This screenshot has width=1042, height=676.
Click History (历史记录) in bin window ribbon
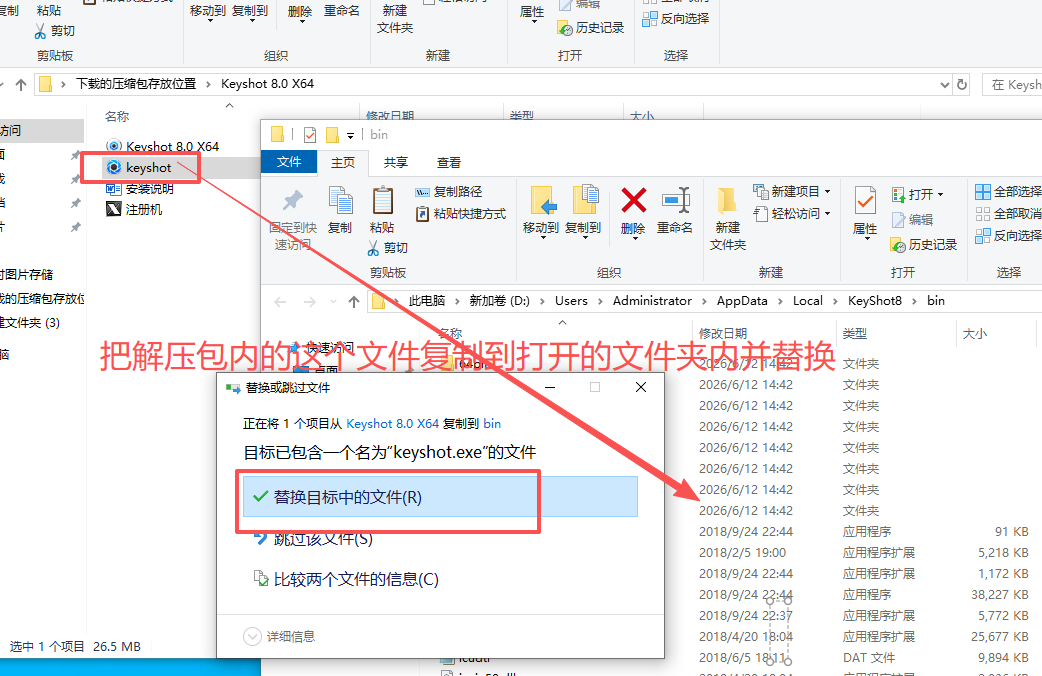point(924,245)
